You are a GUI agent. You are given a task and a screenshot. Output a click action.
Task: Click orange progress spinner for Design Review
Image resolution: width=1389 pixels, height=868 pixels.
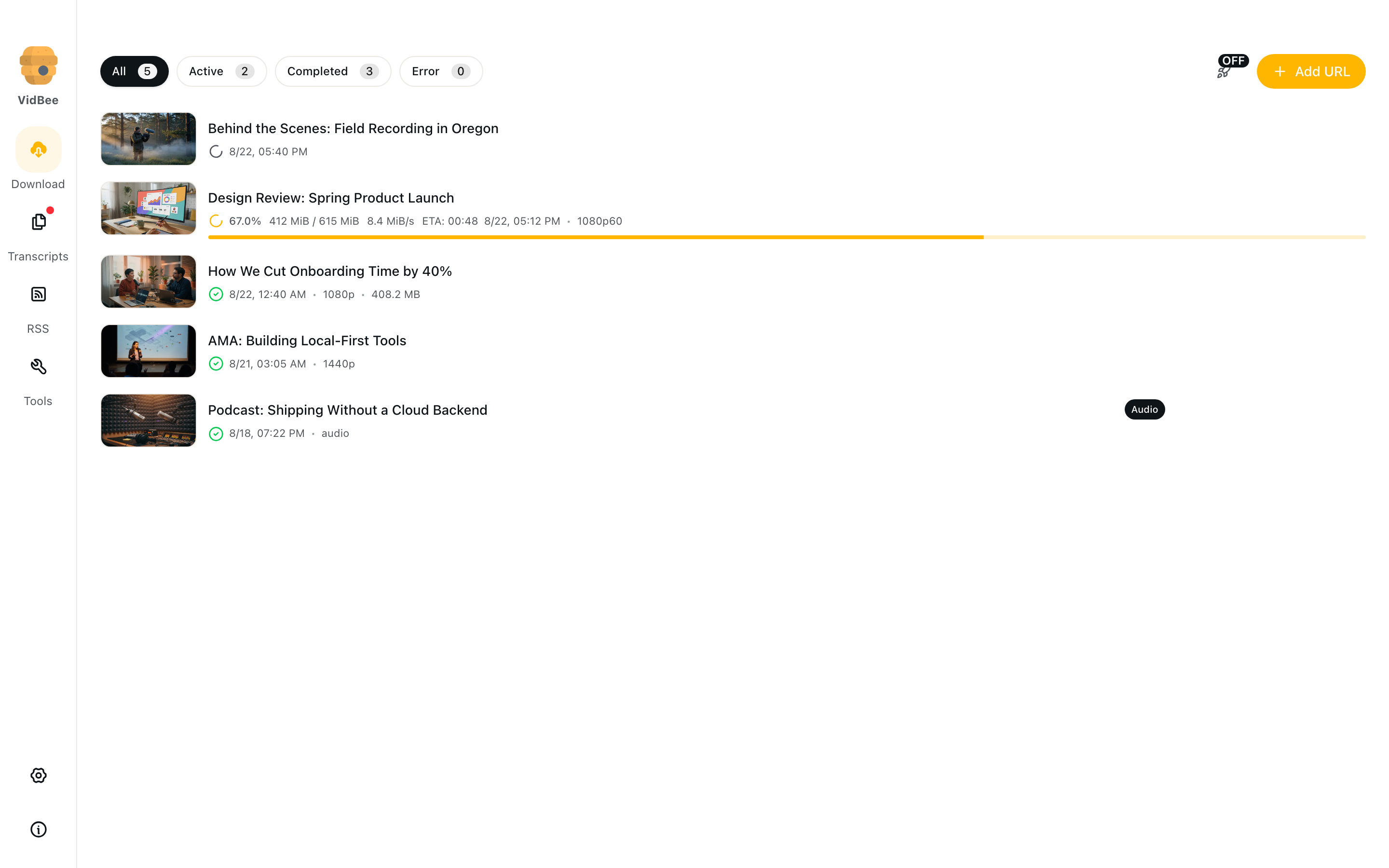click(x=216, y=221)
